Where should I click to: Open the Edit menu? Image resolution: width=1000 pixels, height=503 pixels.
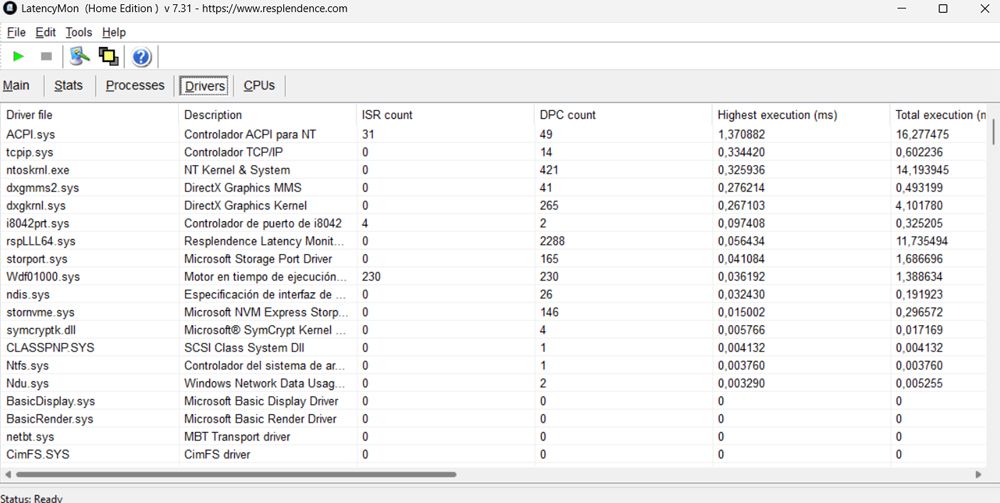[45, 32]
